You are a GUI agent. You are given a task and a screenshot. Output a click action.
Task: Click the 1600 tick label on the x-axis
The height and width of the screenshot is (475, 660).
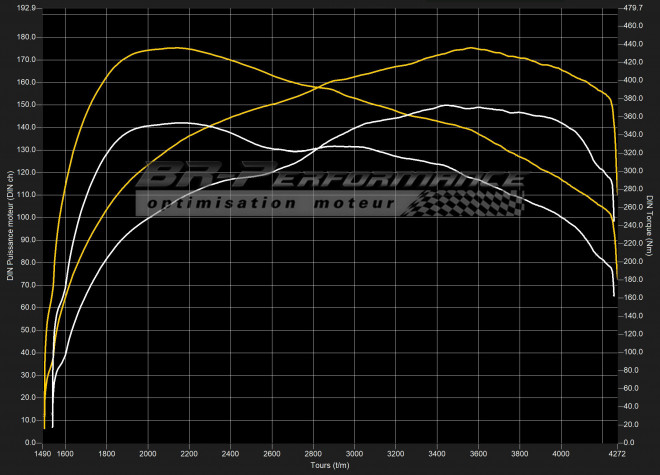pos(66,452)
